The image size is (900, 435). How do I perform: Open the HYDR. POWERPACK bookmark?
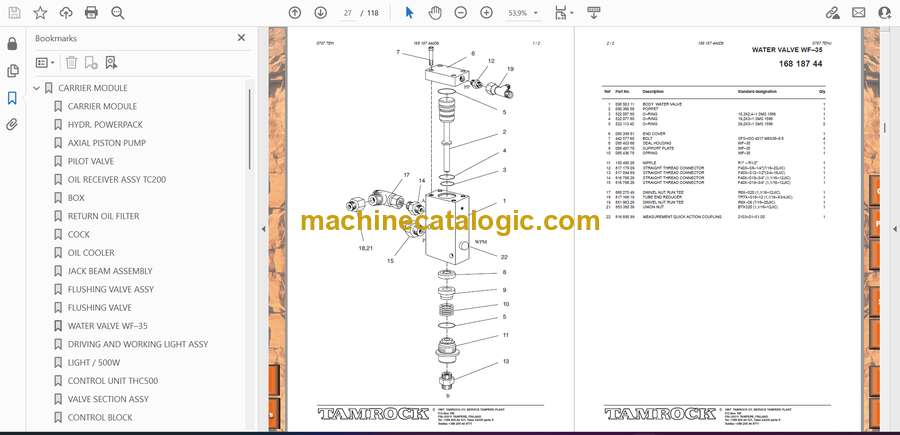105,125
